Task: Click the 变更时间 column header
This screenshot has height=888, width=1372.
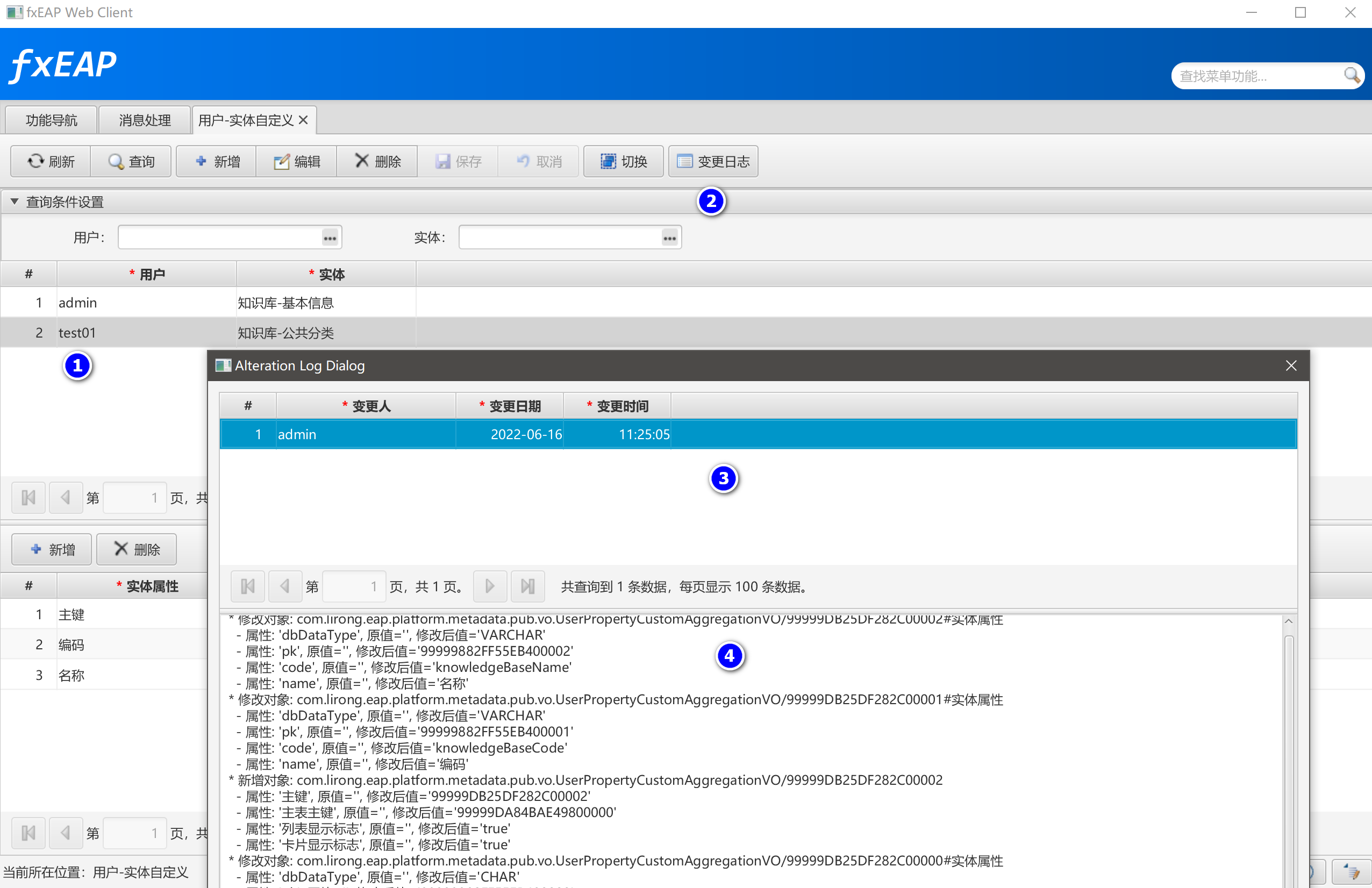Action: tap(617, 406)
